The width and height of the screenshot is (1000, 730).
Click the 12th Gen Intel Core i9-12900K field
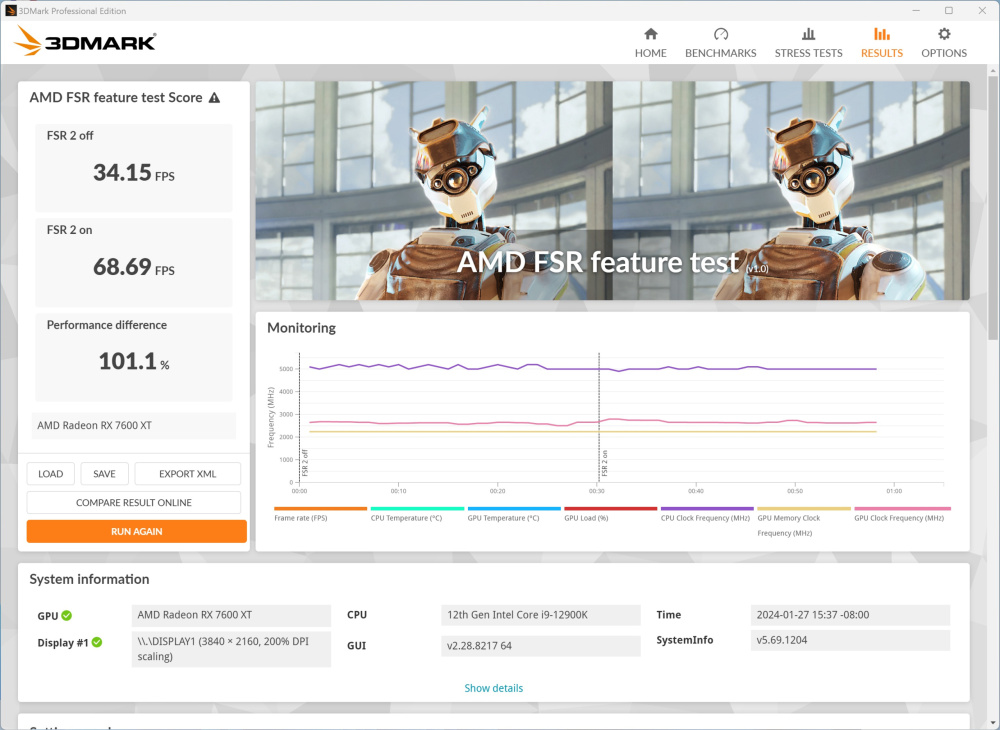(540, 615)
